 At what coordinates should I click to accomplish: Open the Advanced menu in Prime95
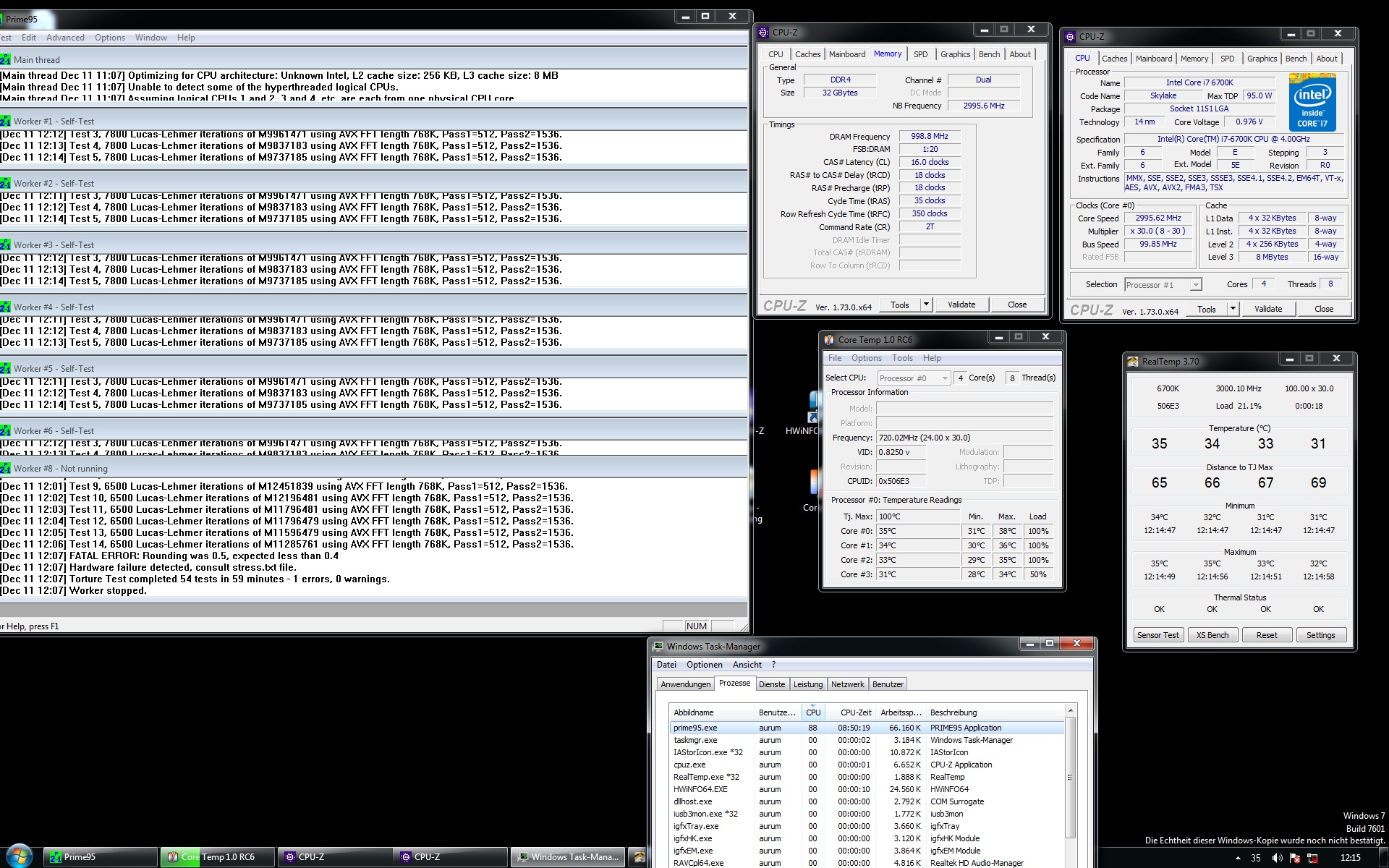(x=65, y=38)
